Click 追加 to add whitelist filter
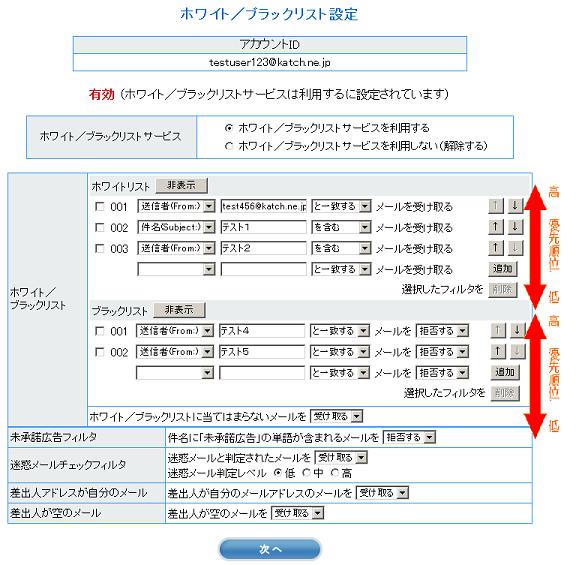Image resolution: width=579 pixels, height=565 pixels. 503,269
